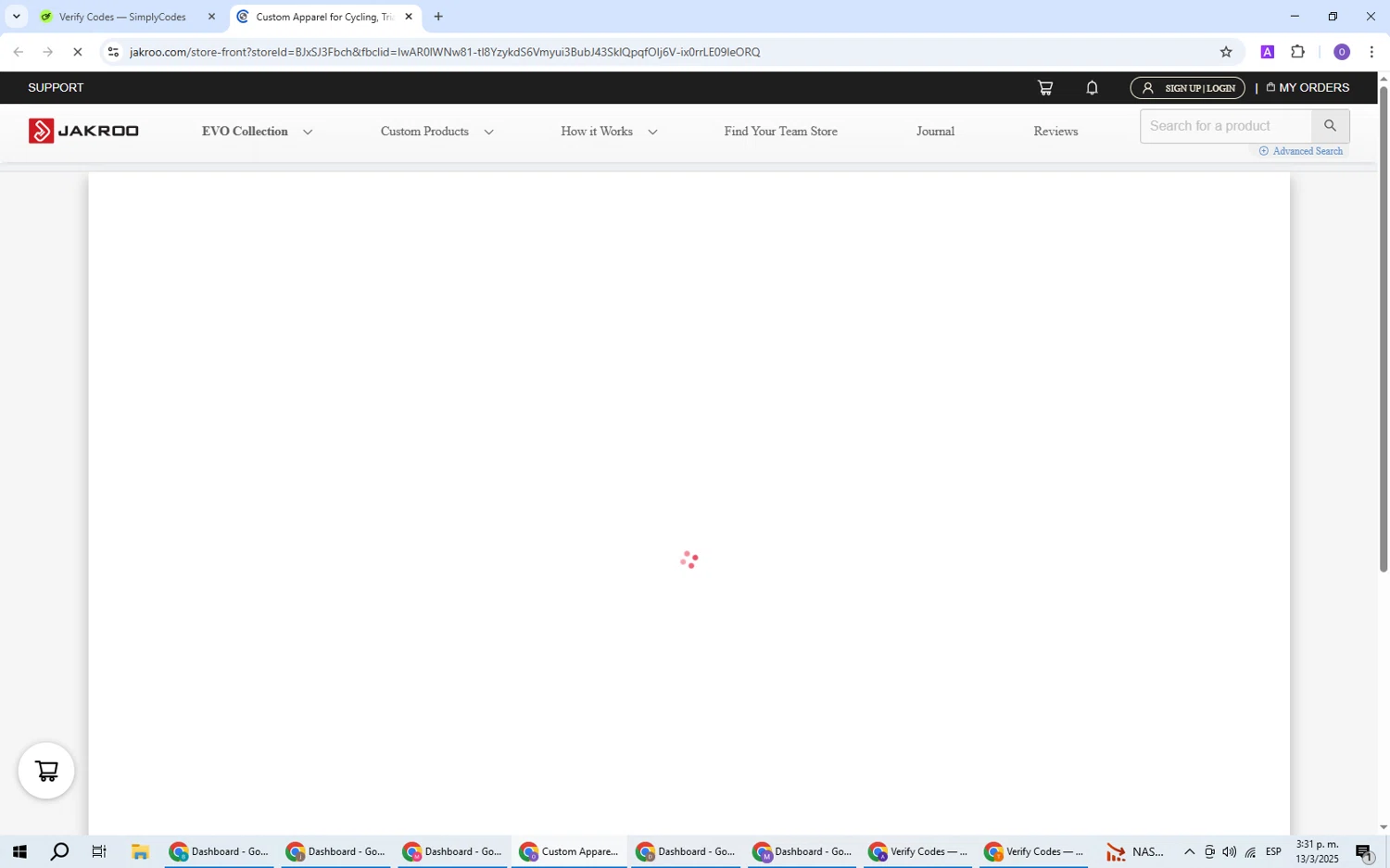Open the Chrome extensions puzzle icon

tap(1298, 52)
